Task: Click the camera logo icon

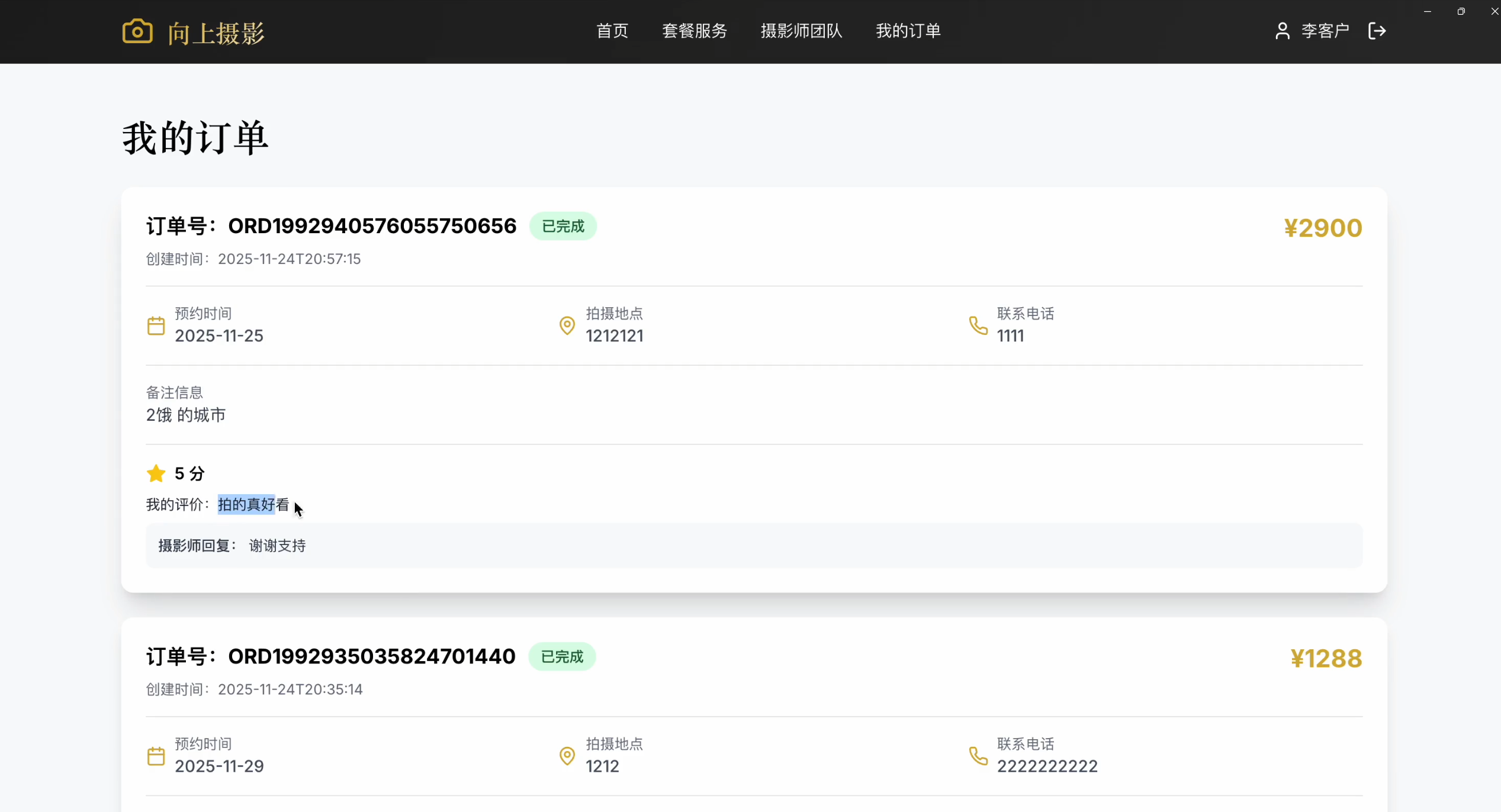Action: (137, 31)
